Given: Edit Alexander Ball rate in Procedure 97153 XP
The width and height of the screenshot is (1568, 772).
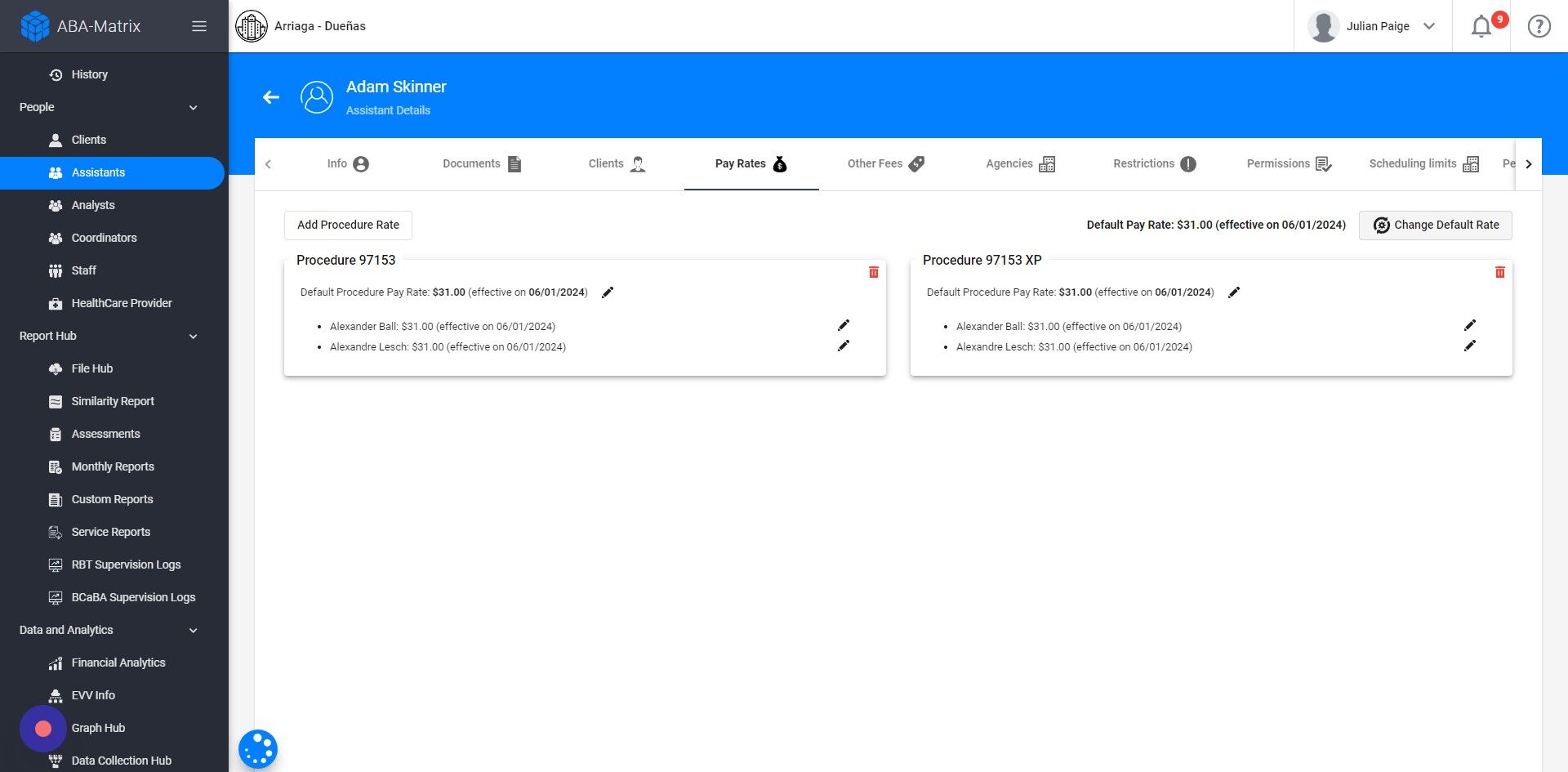Looking at the screenshot, I should [x=1470, y=325].
